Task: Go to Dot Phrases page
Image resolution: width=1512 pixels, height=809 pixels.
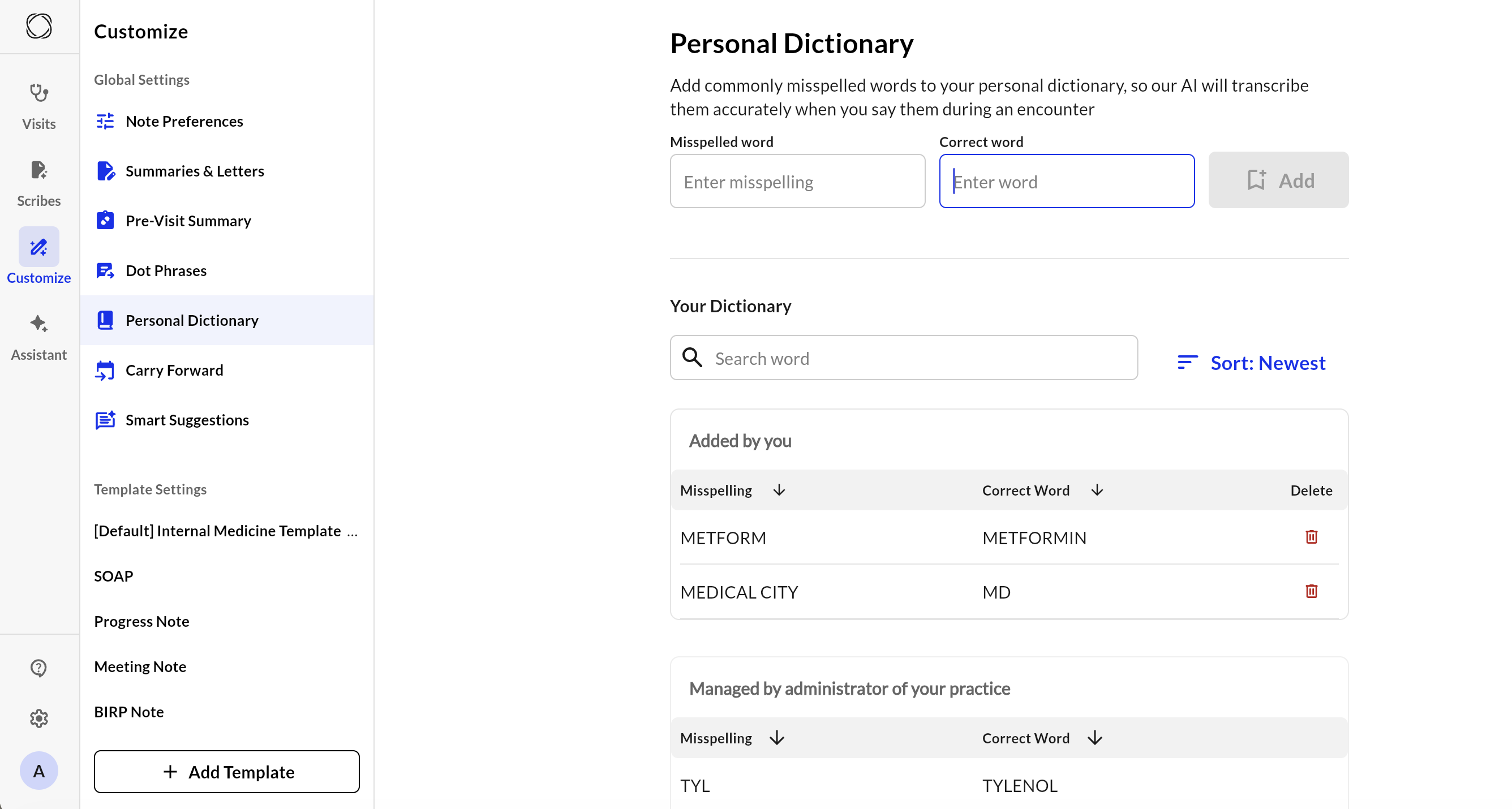Action: (x=166, y=270)
